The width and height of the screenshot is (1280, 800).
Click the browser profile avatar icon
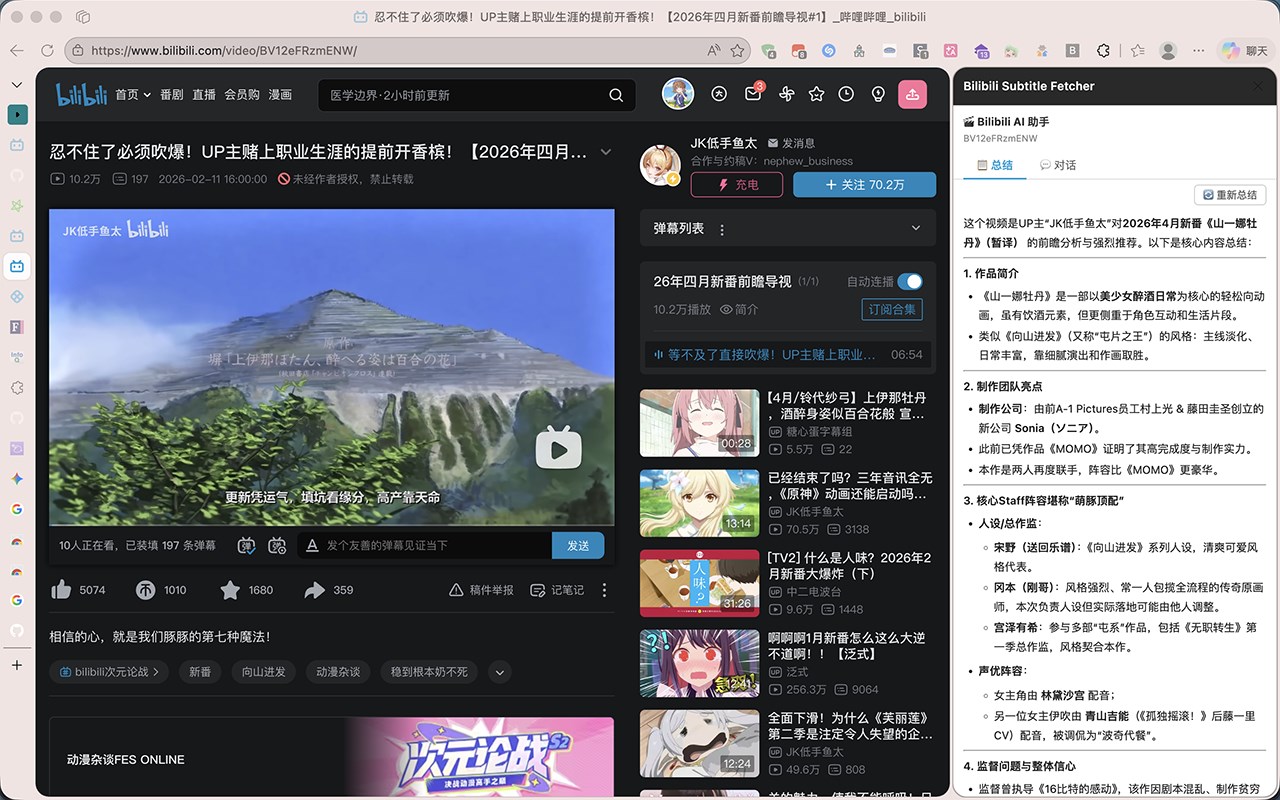point(1168,50)
